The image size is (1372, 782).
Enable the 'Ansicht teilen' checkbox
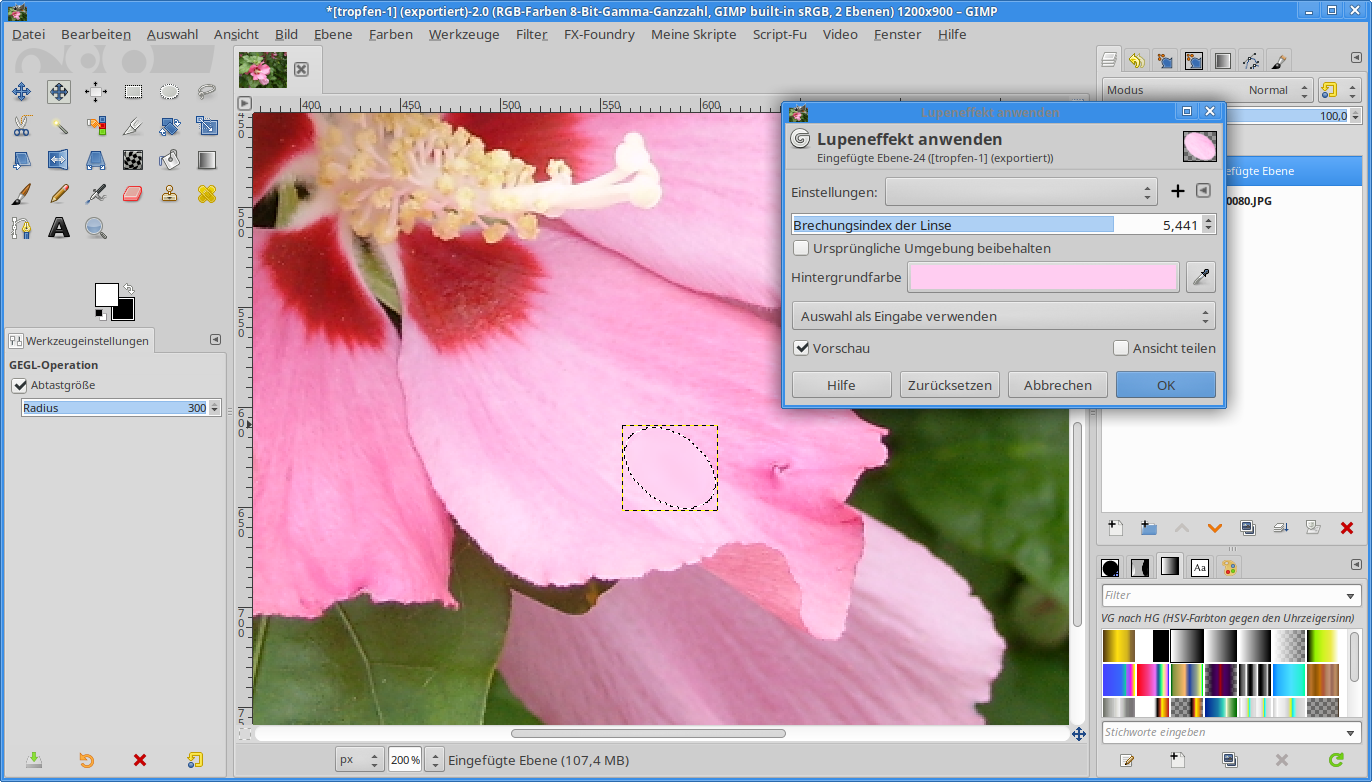(1121, 348)
